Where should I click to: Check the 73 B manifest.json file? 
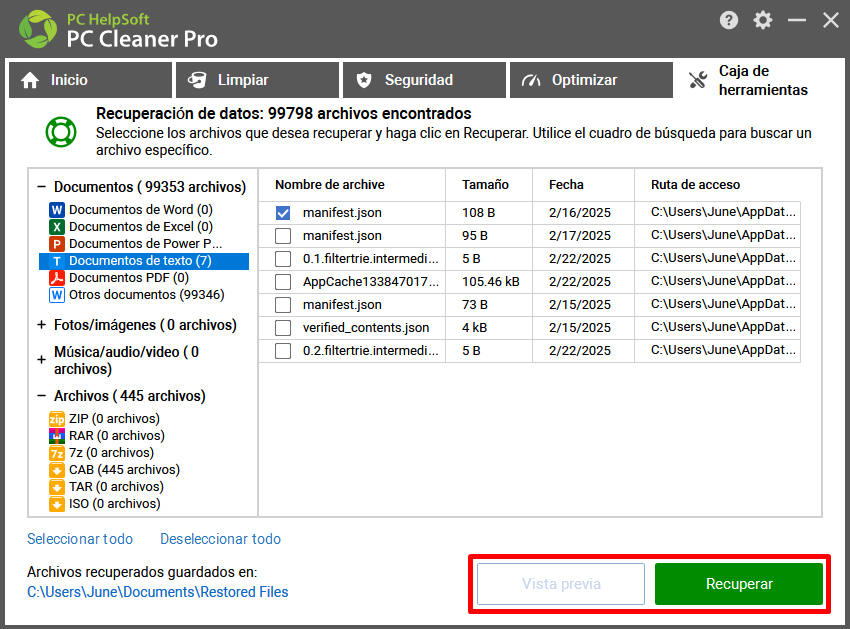pyautogui.click(x=283, y=305)
